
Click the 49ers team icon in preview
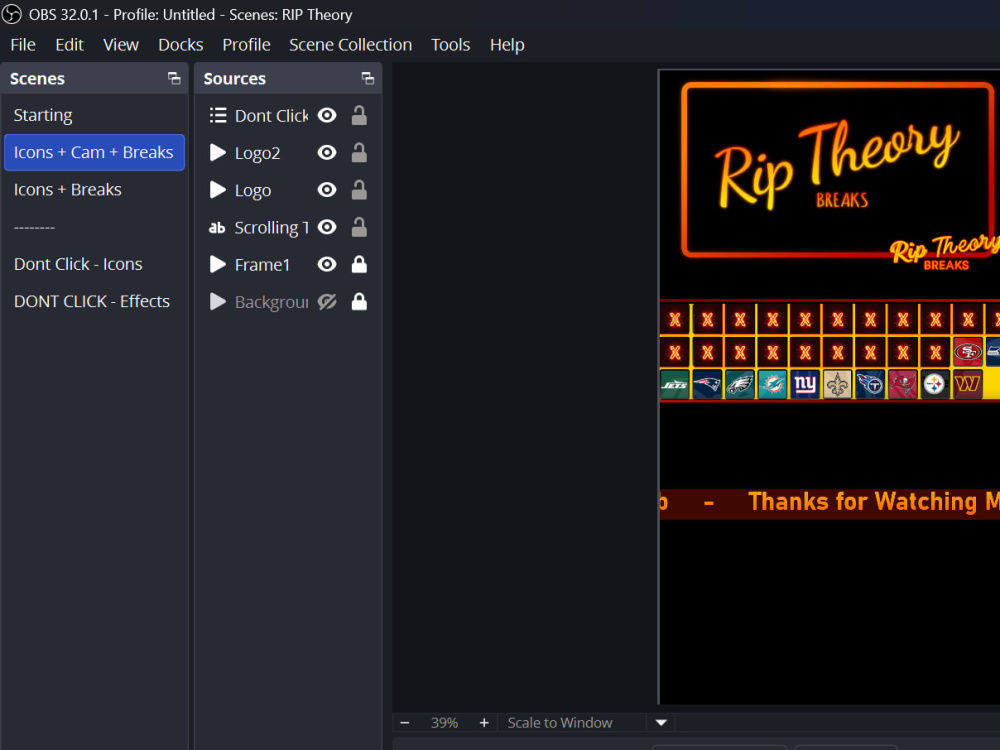pos(967,352)
